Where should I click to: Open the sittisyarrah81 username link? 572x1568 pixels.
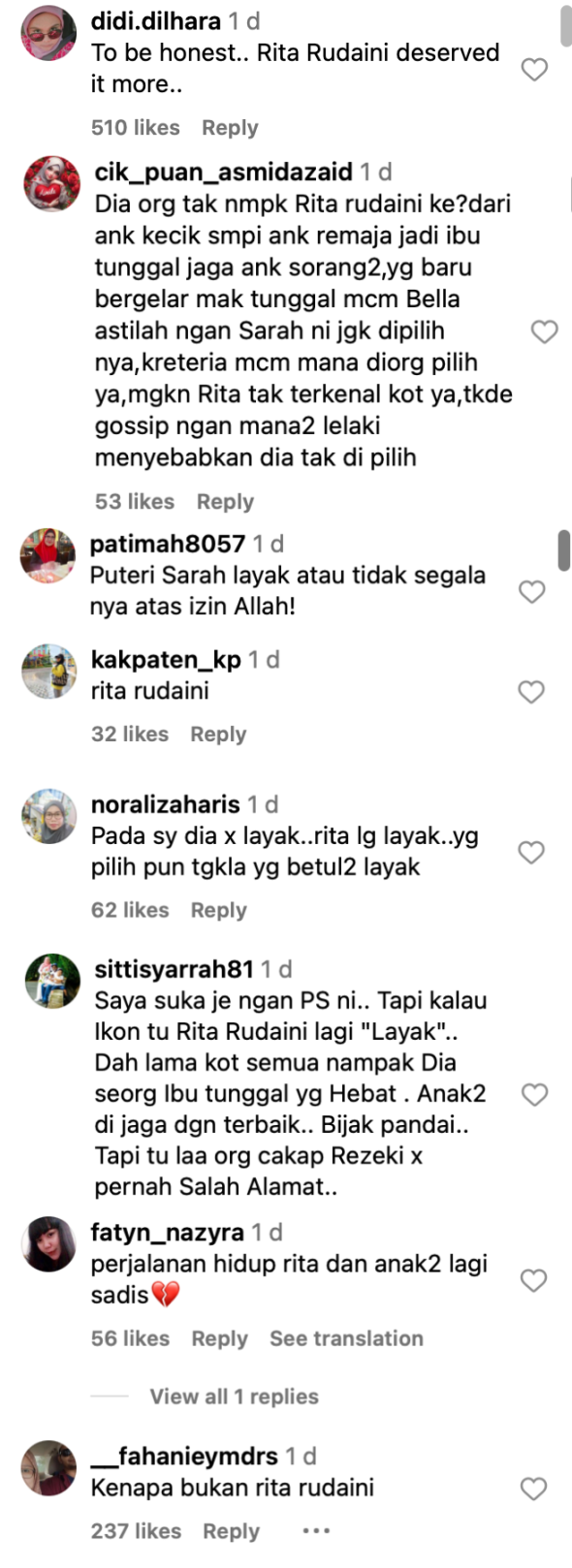click(x=174, y=968)
